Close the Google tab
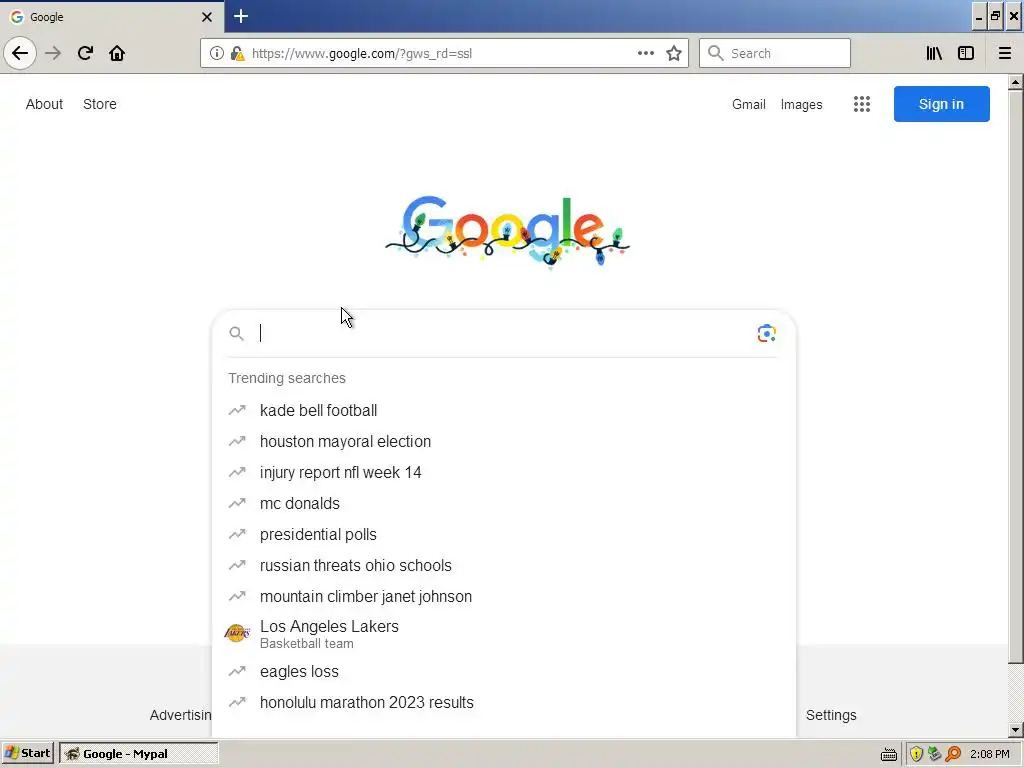Image resolution: width=1024 pixels, height=768 pixels. pyautogui.click(x=207, y=17)
